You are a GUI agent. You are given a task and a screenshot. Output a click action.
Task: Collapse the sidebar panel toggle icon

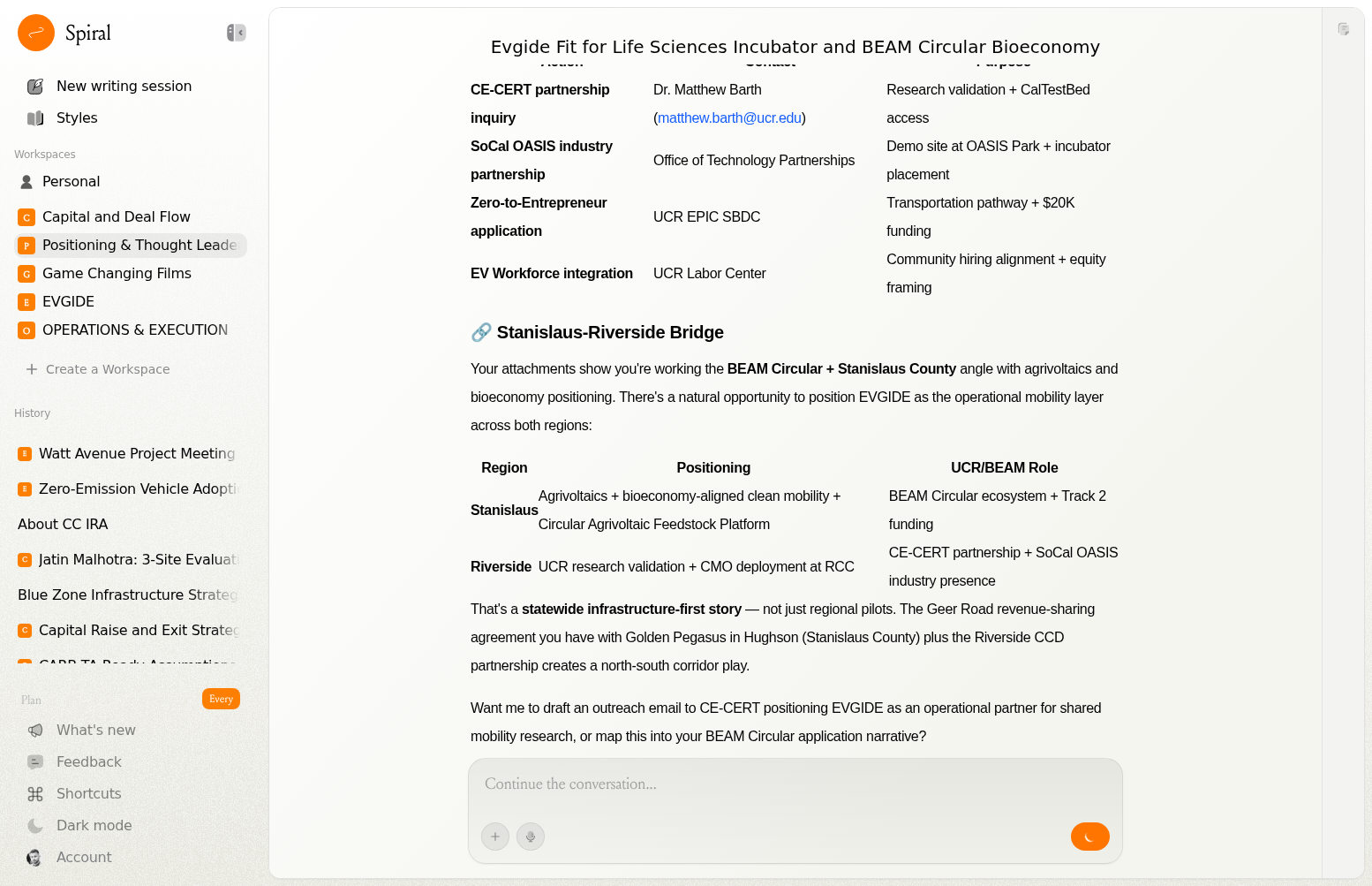pos(236,33)
